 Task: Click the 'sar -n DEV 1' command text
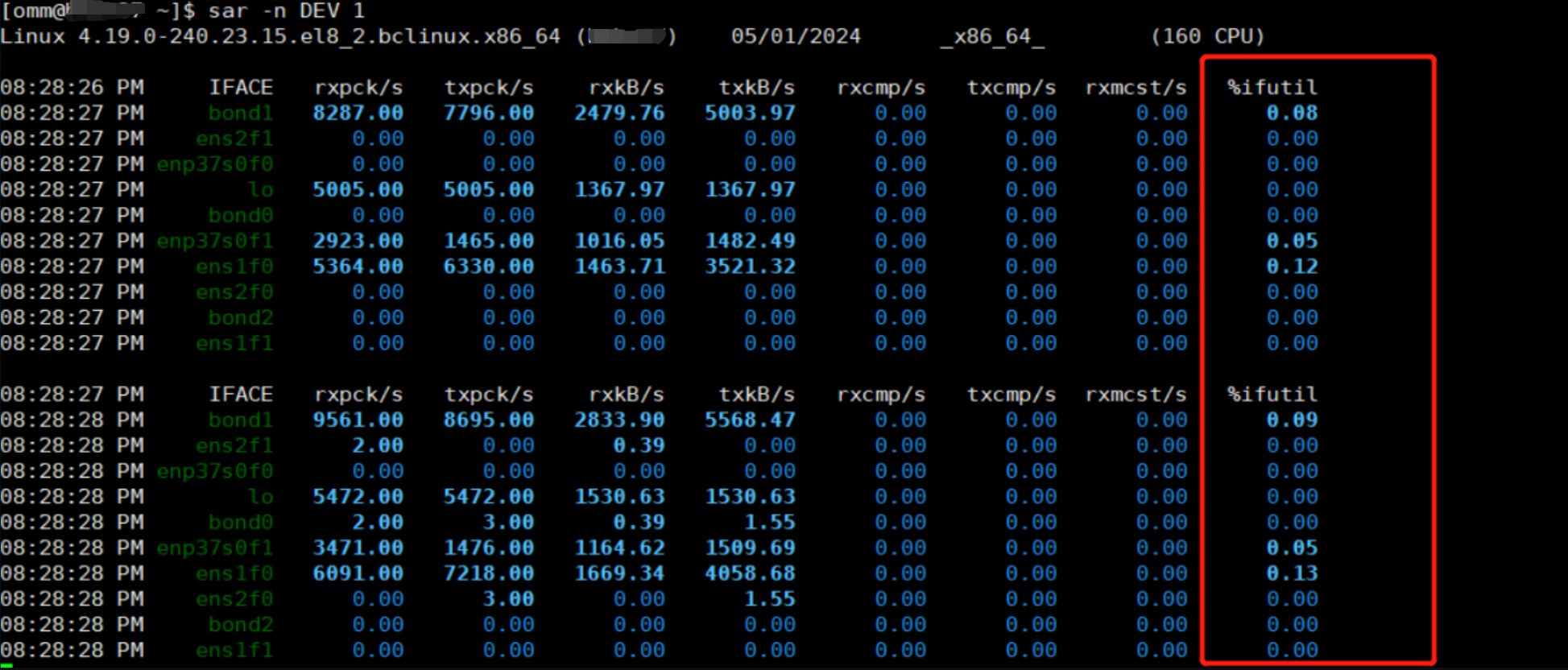[x=287, y=11]
